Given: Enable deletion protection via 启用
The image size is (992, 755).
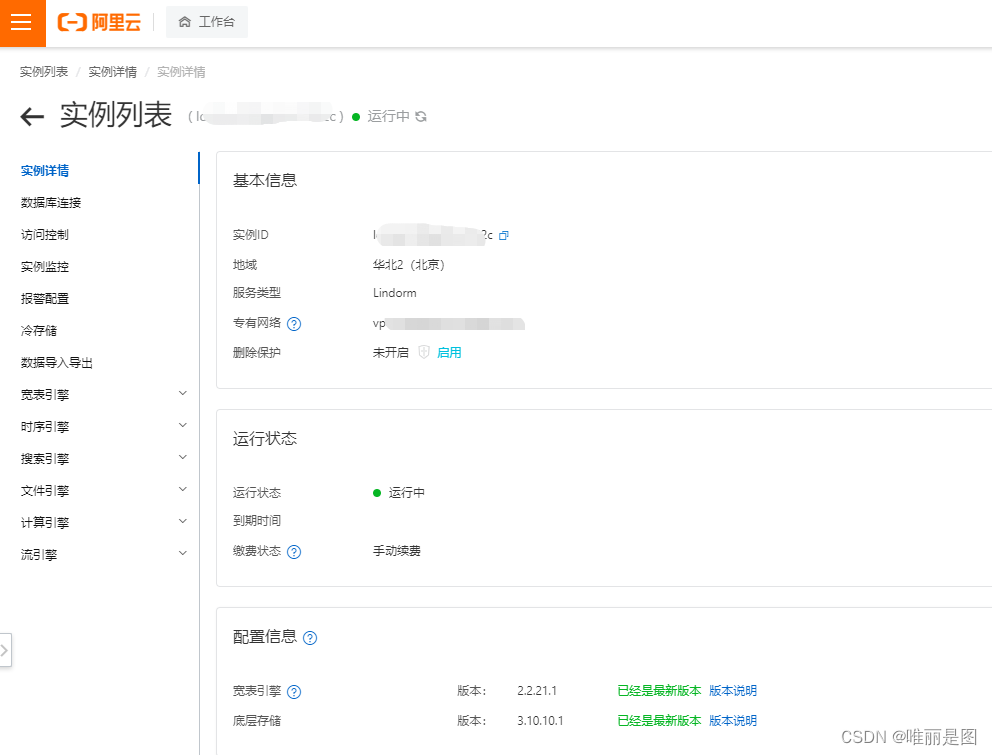Looking at the screenshot, I should 448,352.
